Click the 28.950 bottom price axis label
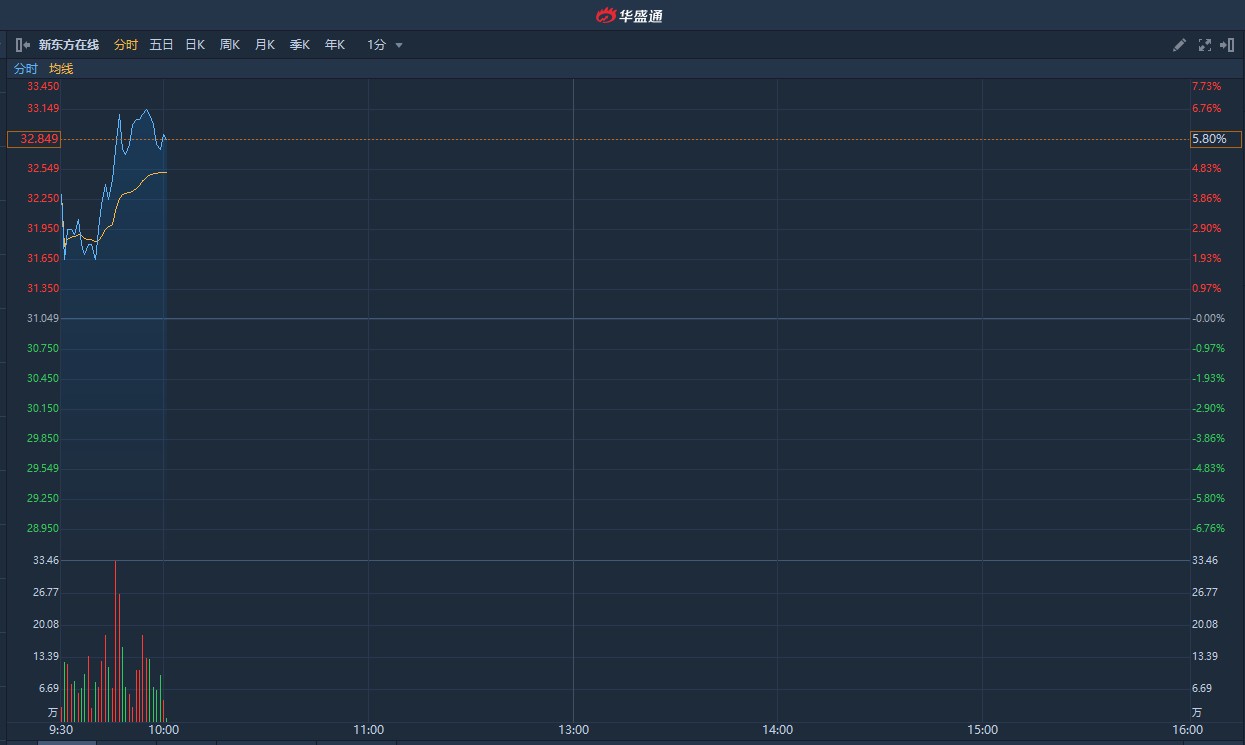 (43, 528)
